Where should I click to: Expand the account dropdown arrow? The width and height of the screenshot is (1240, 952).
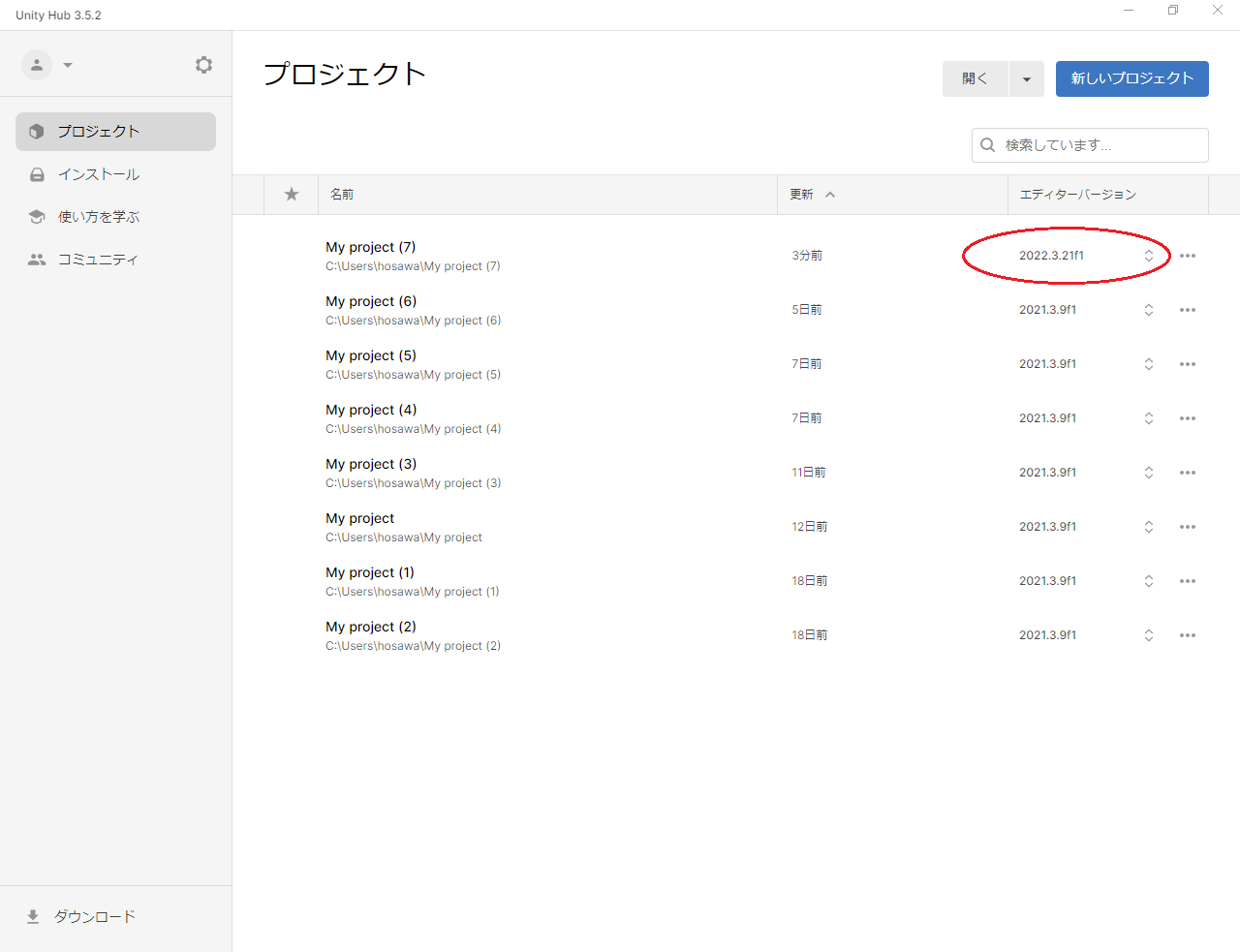68,65
